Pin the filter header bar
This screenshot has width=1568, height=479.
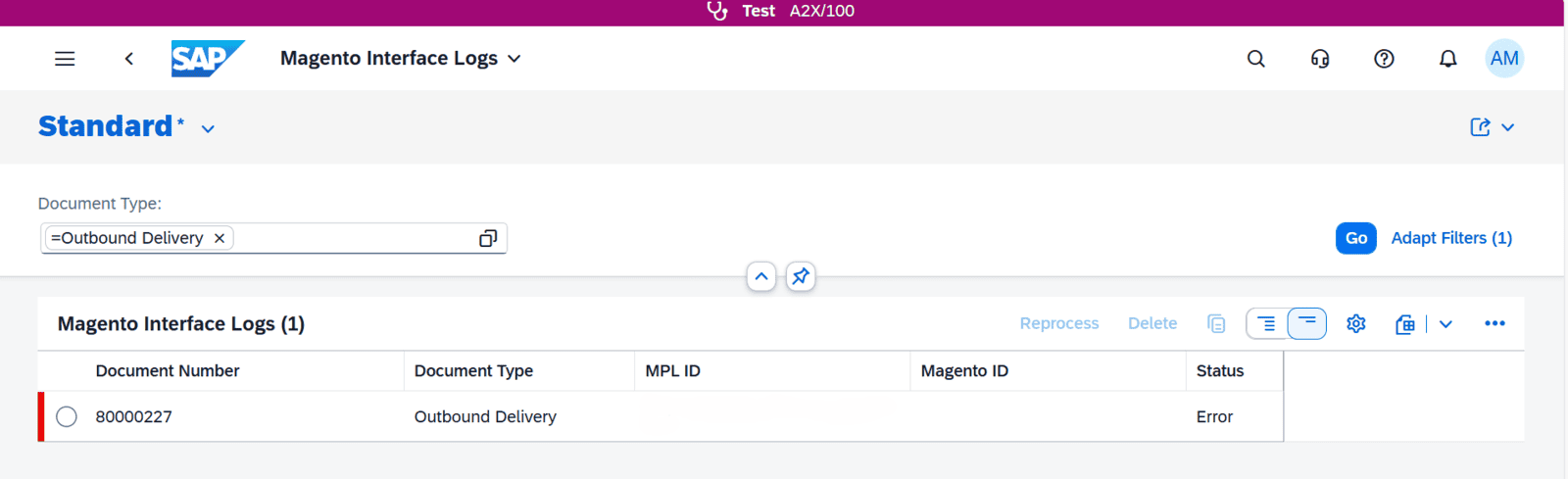coord(801,276)
